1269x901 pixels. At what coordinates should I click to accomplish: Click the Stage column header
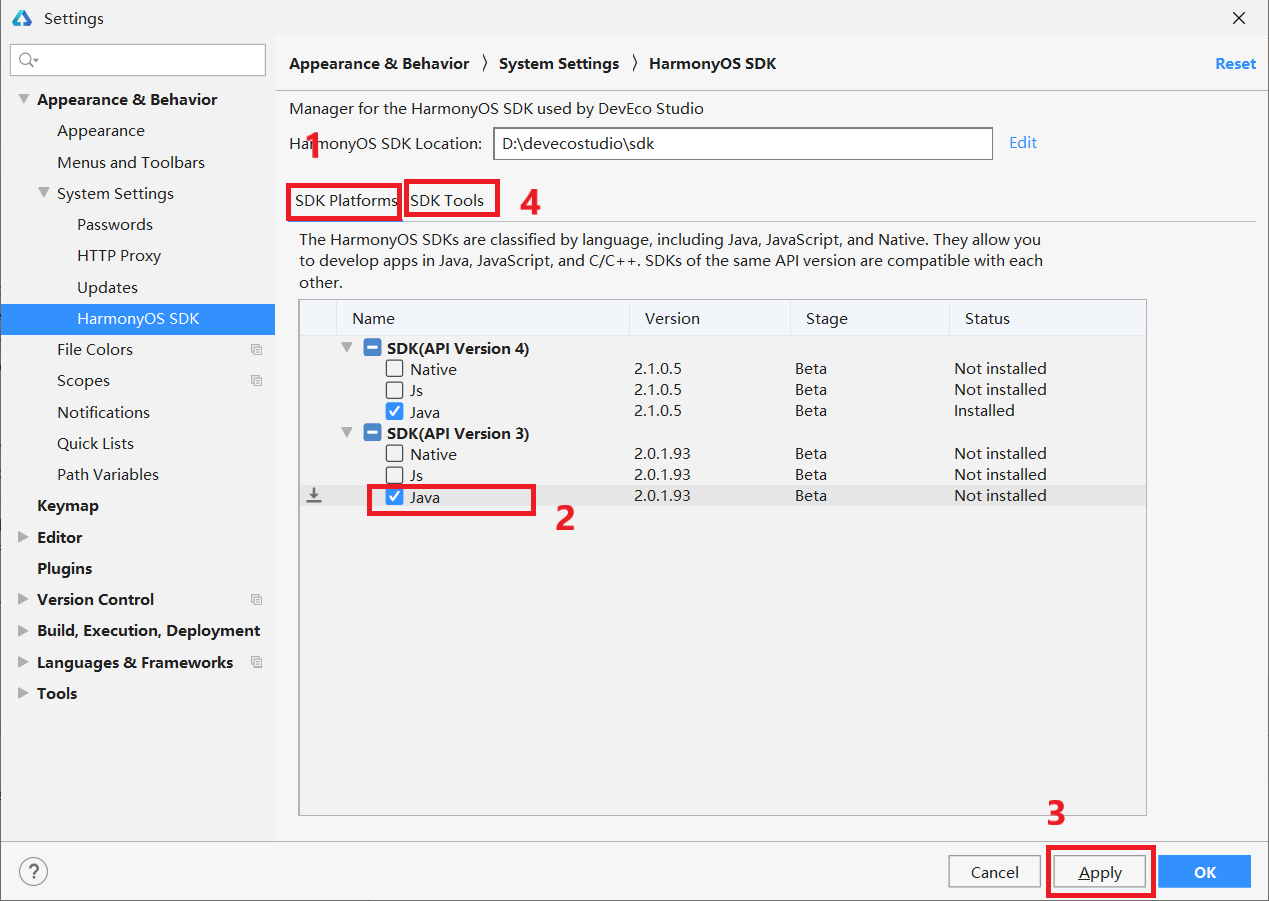coord(870,318)
